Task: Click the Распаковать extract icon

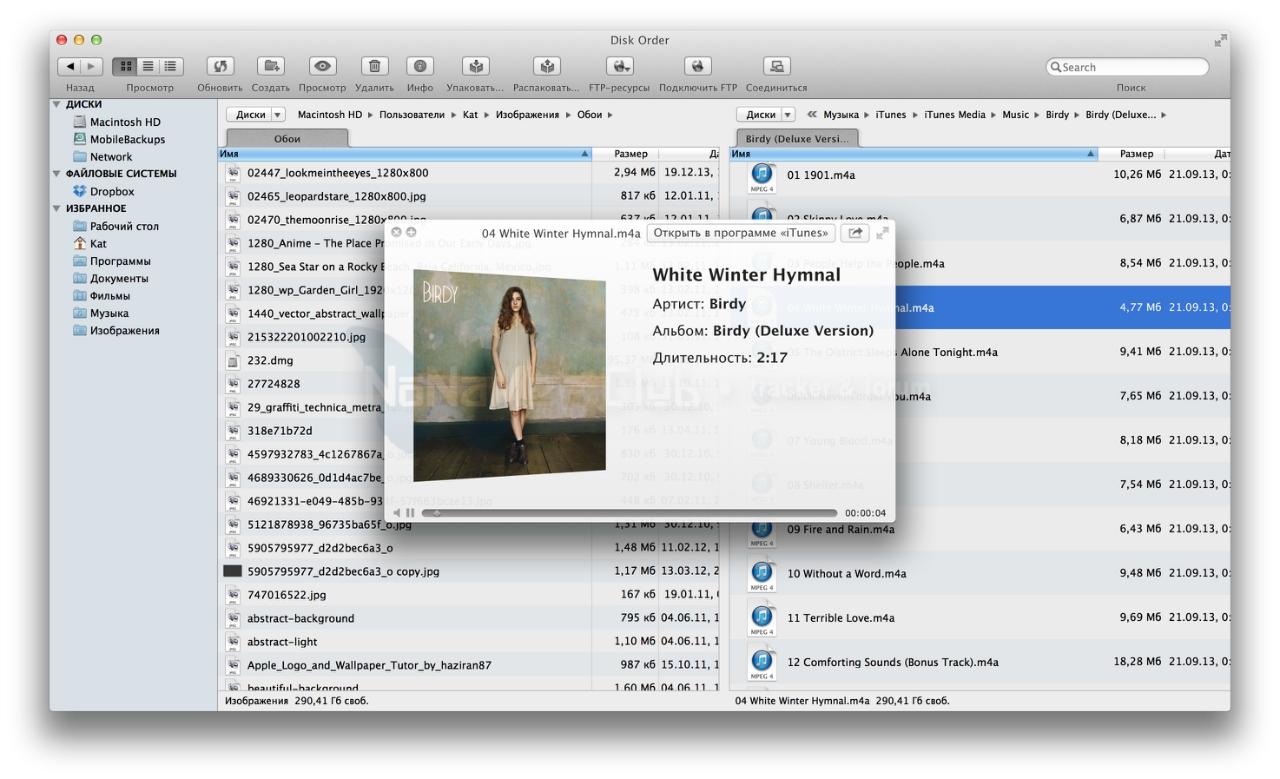Action: tap(546, 66)
